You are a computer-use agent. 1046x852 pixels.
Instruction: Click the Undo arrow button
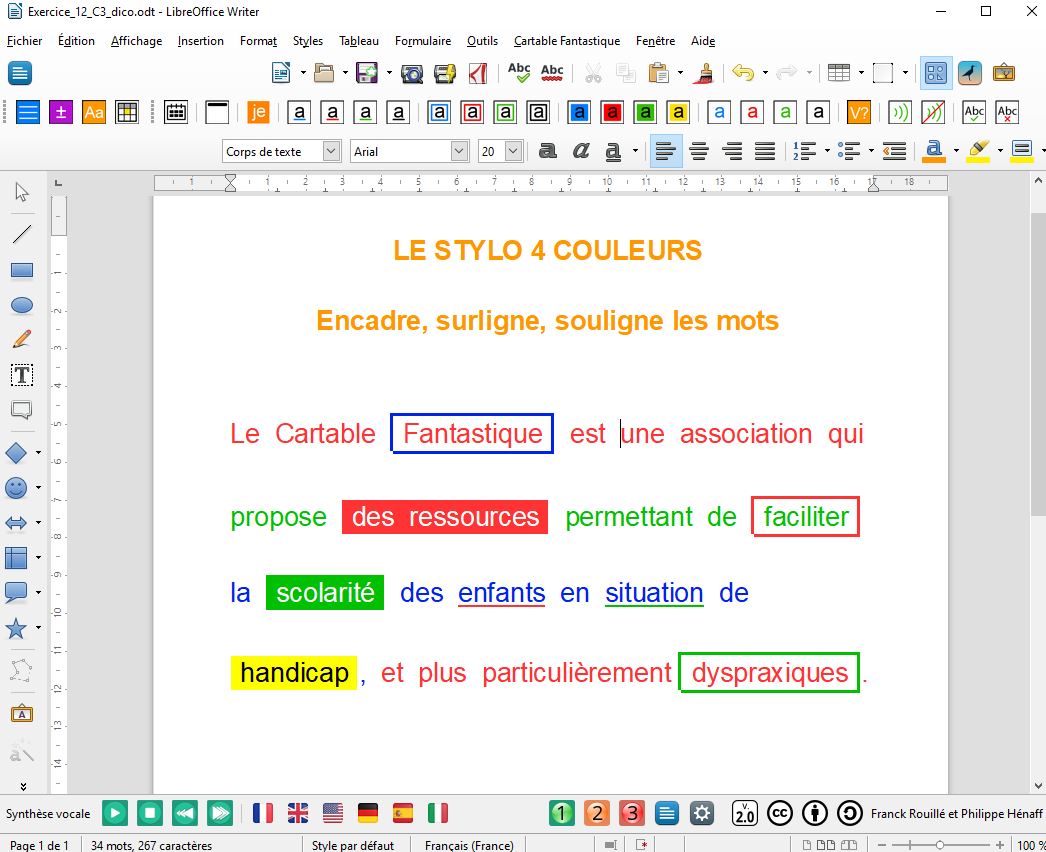click(x=742, y=73)
